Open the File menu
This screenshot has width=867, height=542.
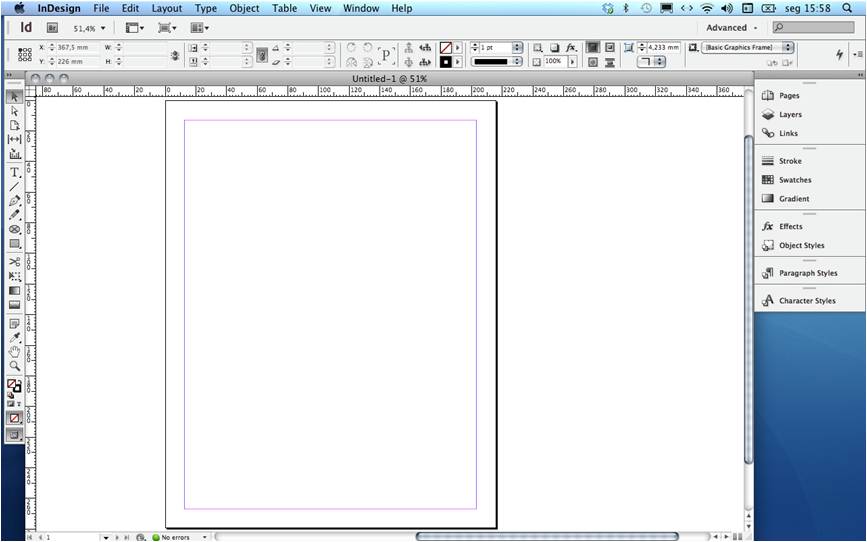[101, 8]
